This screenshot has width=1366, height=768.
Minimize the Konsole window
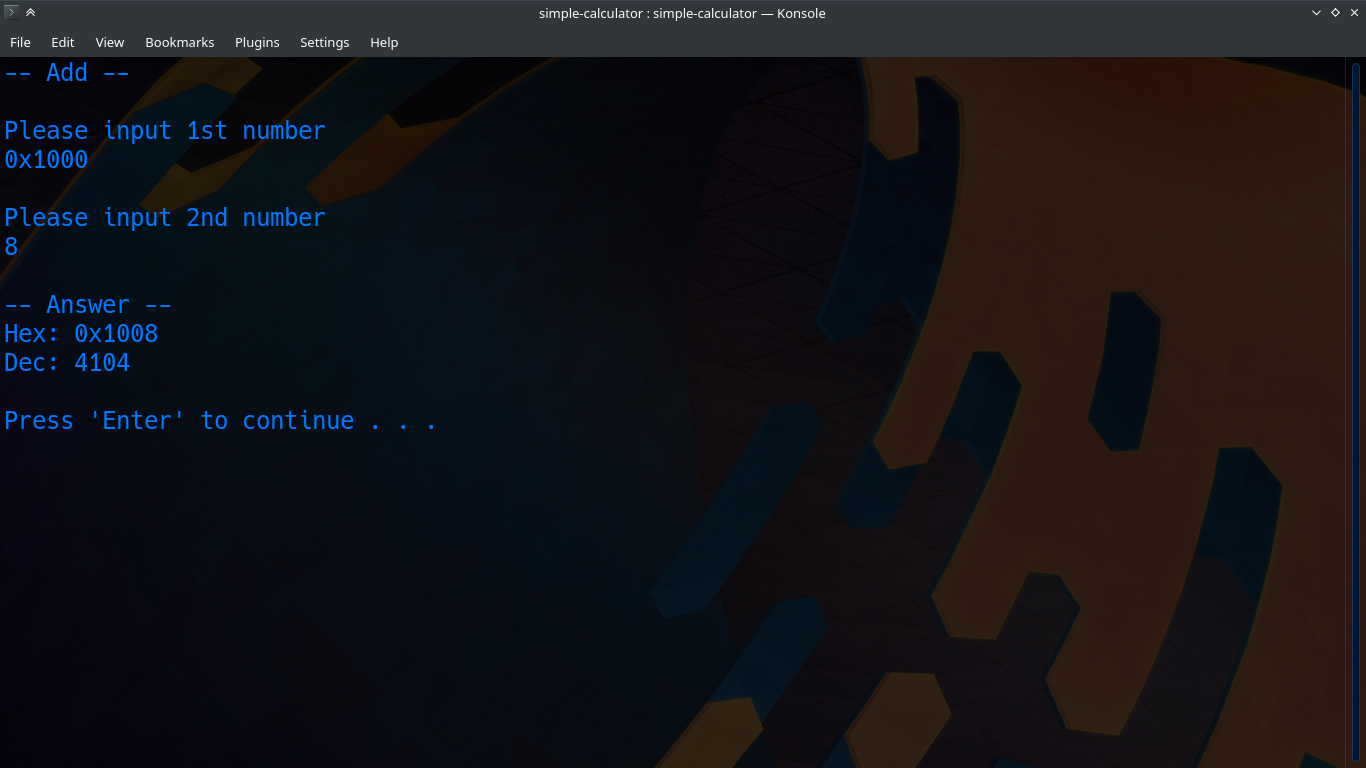pyautogui.click(x=1317, y=13)
